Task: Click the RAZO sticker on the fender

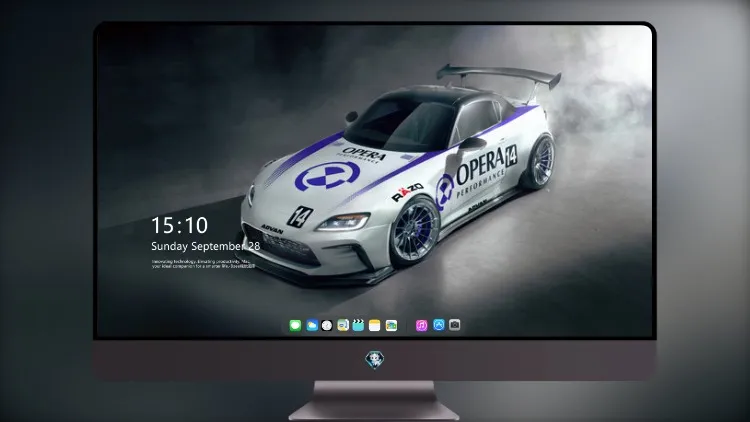Action: point(408,192)
